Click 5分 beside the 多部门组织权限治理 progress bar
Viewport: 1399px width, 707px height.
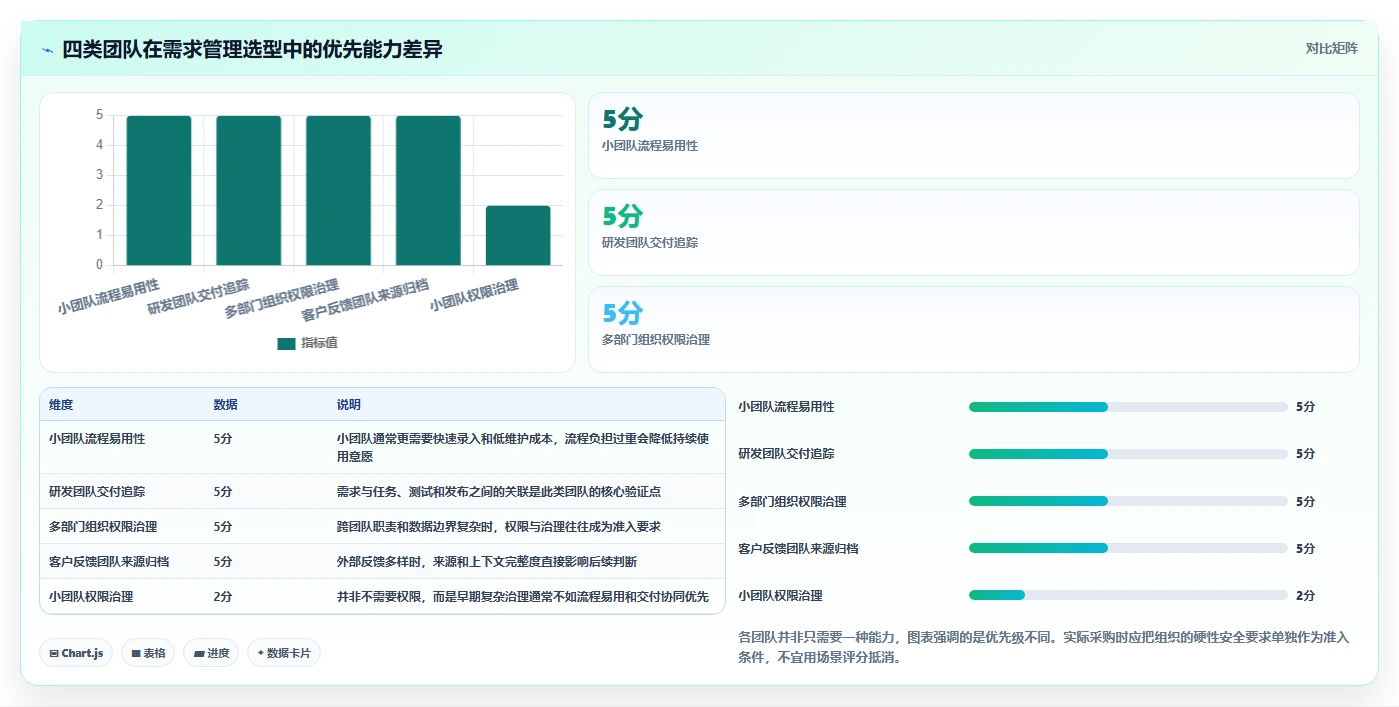(x=1305, y=502)
